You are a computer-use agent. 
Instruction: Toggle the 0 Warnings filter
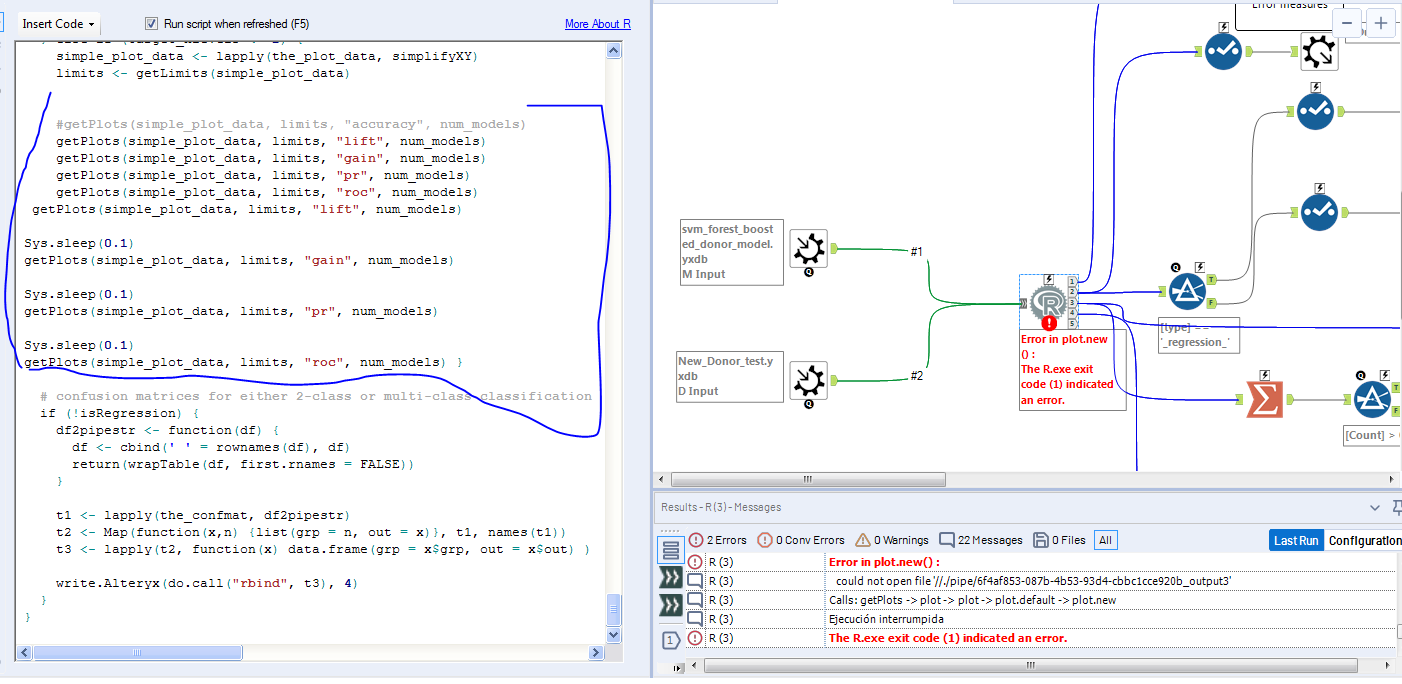tap(891, 540)
